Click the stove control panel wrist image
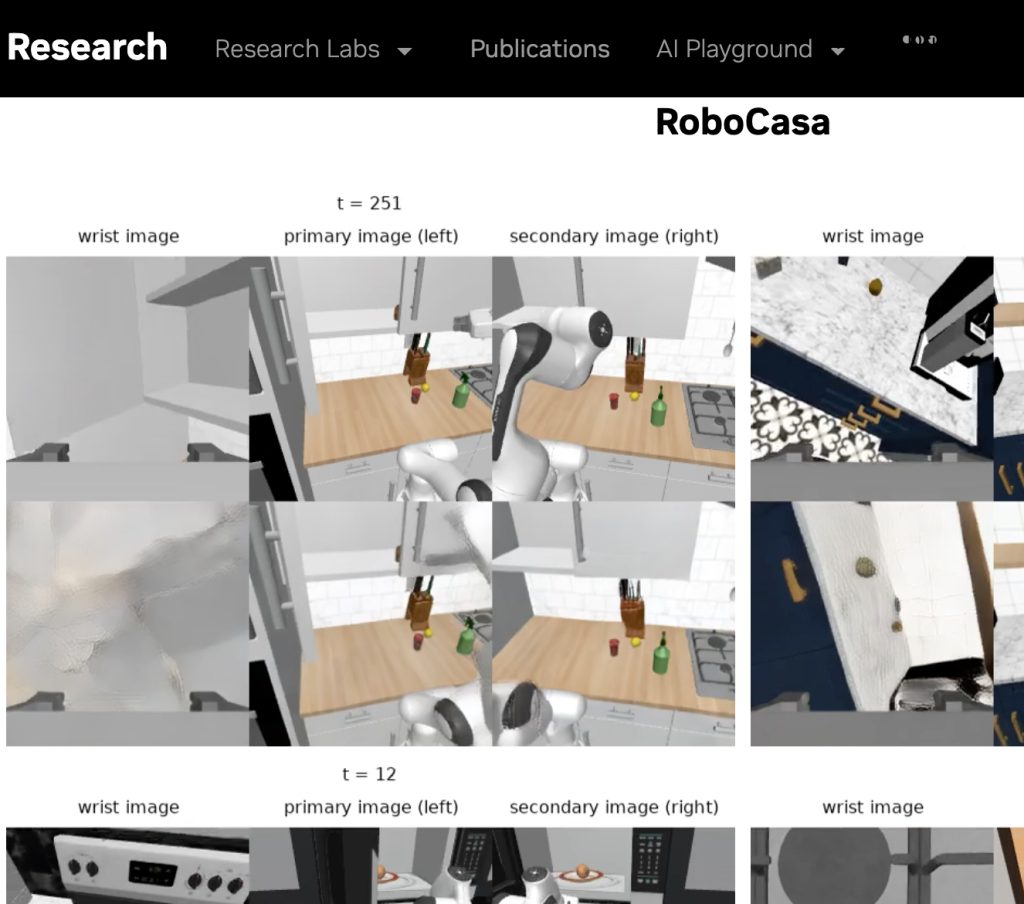Viewport: 1024px width, 904px height. [127, 865]
